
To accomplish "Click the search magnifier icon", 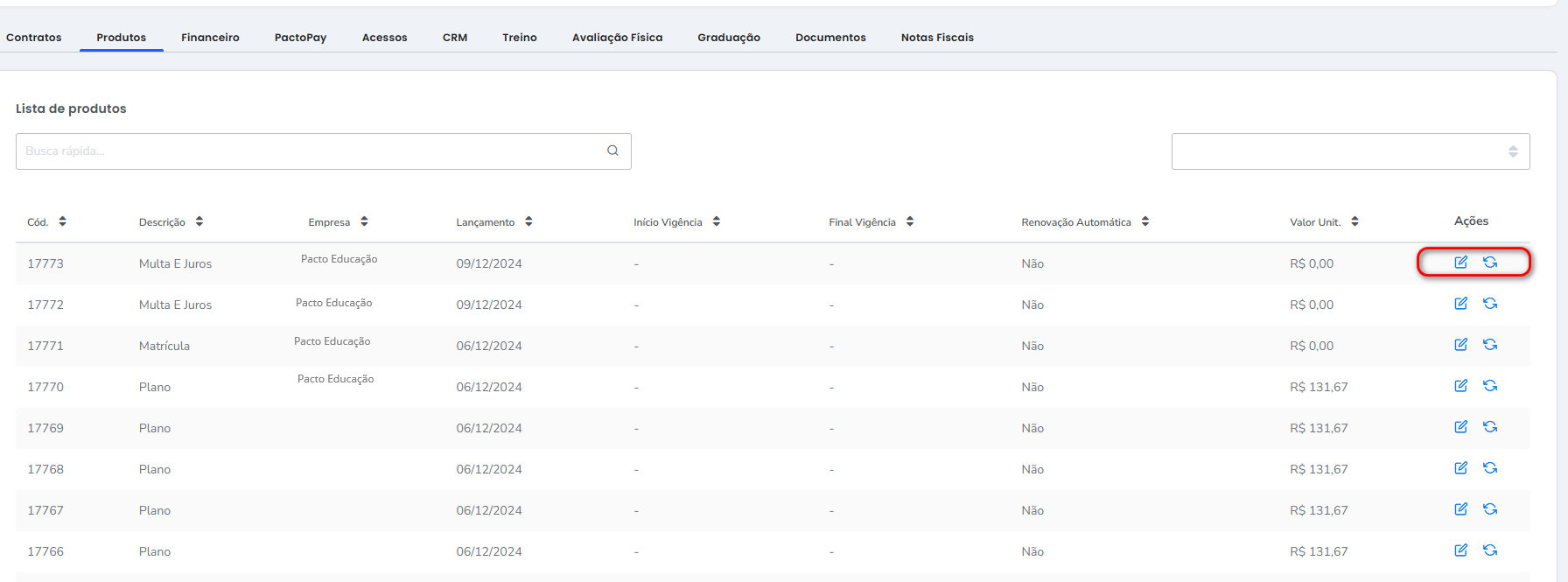I will pos(612,151).
